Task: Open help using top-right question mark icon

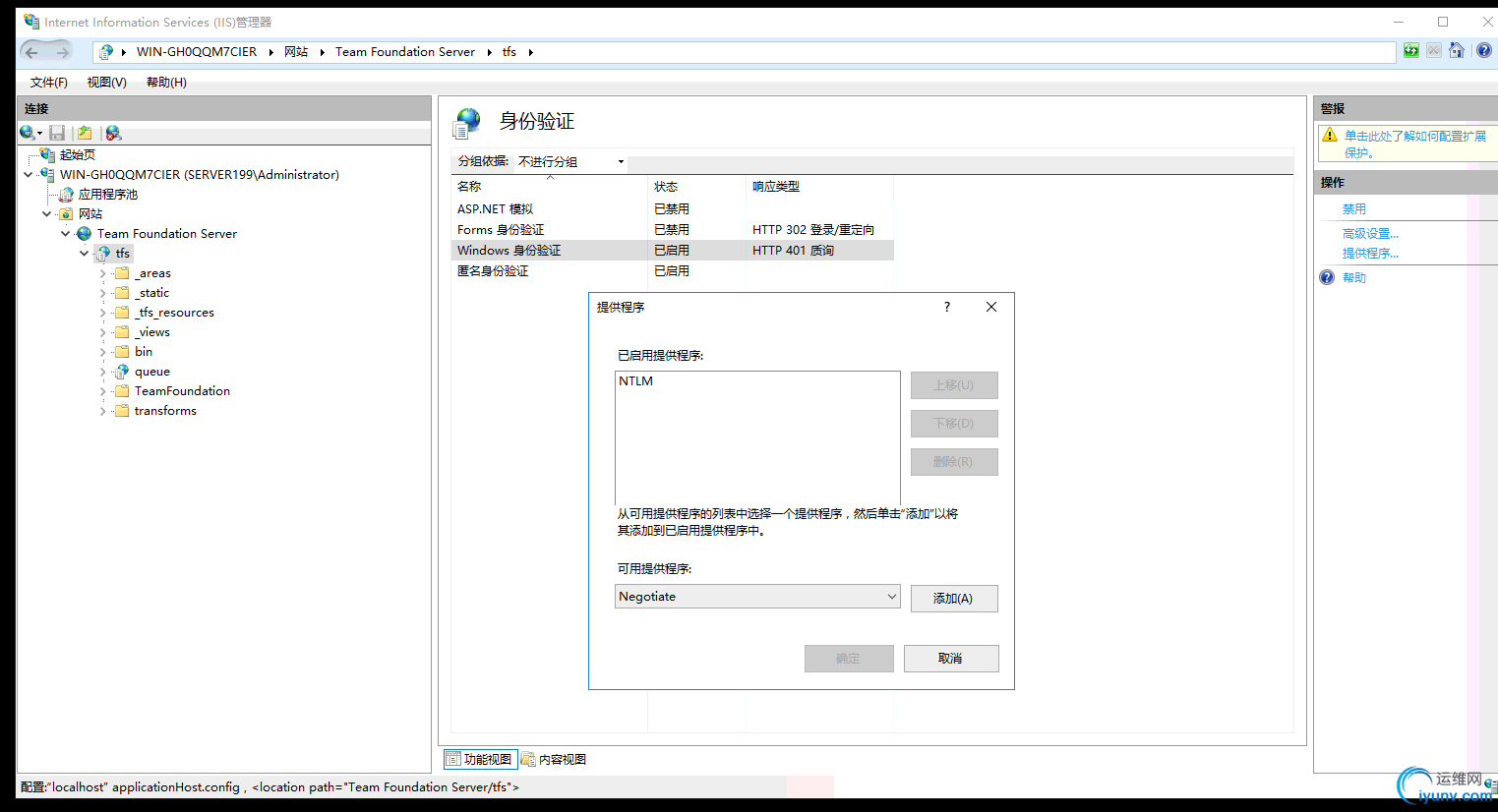Action: (1484, 51)
